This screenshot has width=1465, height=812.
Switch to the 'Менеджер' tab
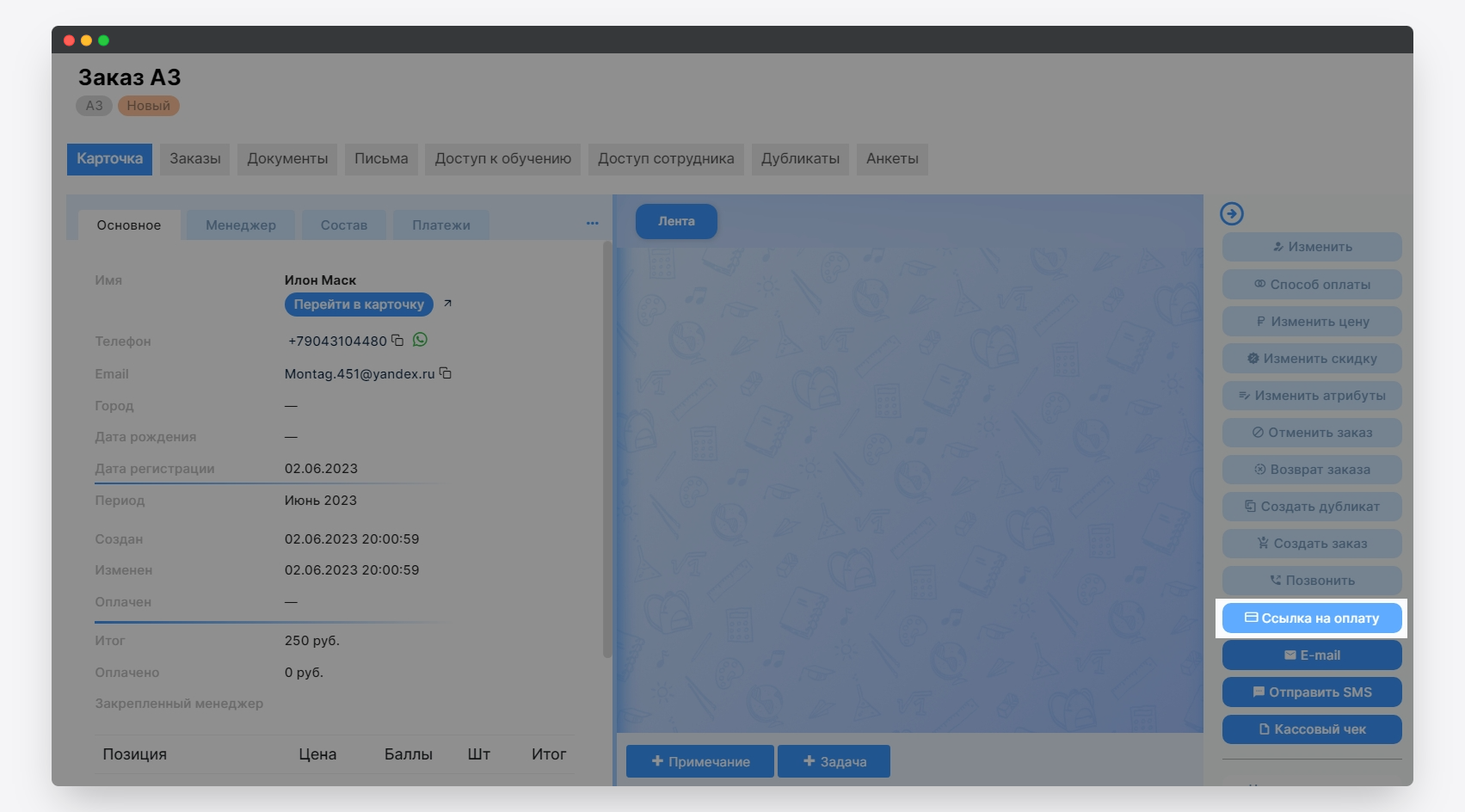pyautogui.click(x=241, y=225)
